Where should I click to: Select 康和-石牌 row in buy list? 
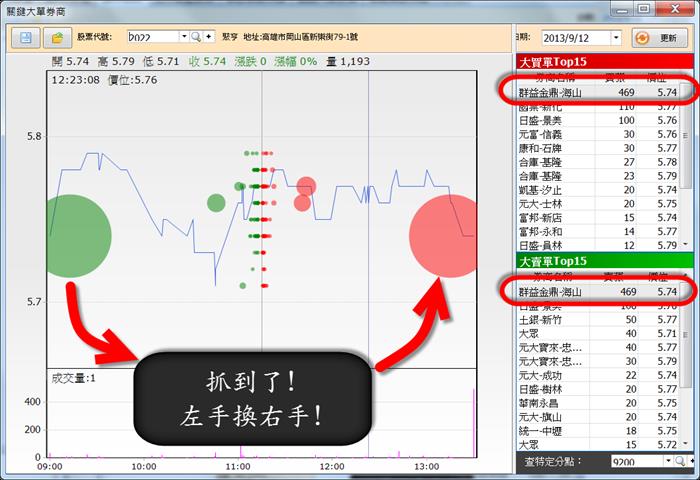pos(598,148)
